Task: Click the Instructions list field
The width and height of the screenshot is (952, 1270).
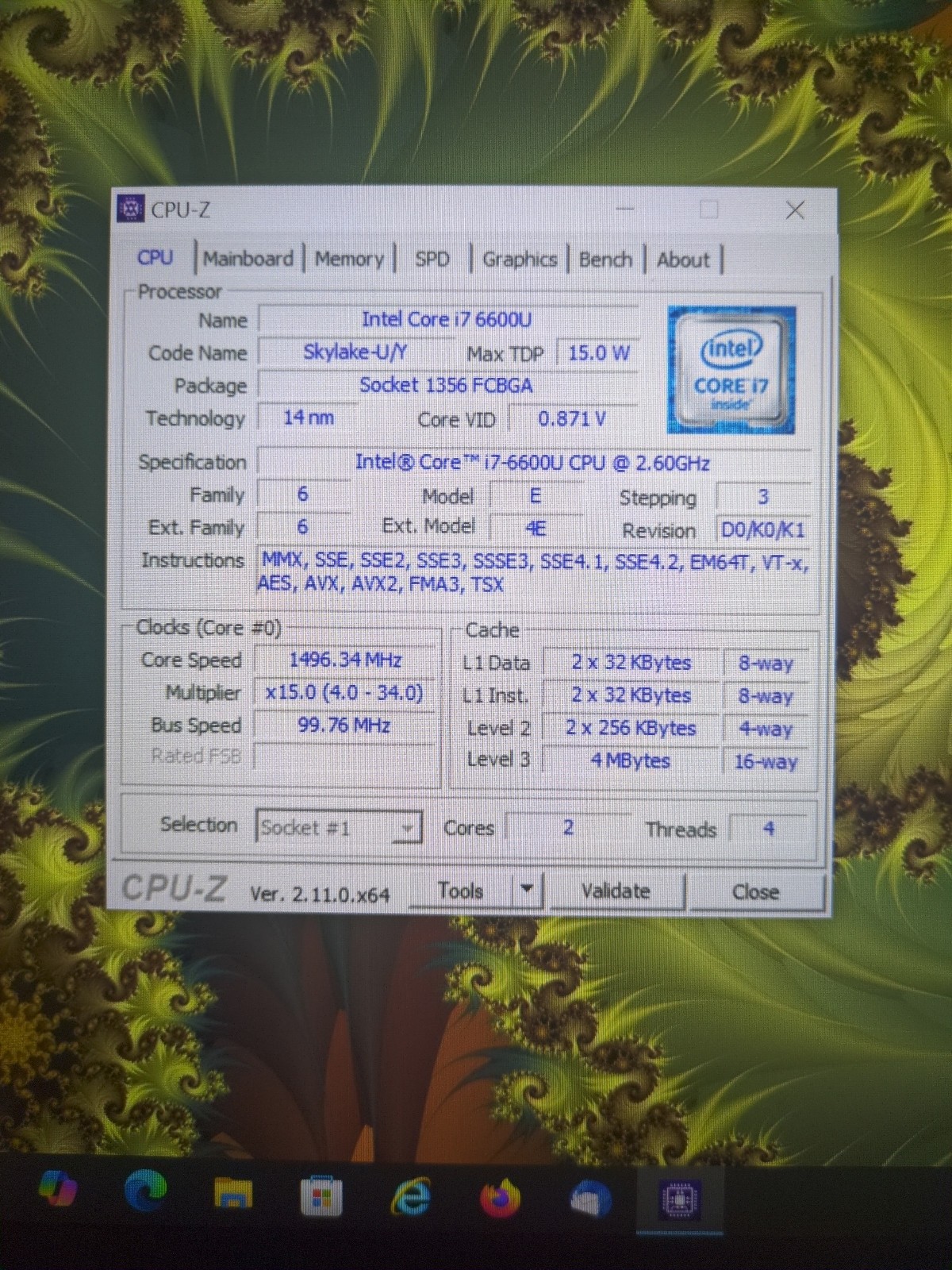Action: pyautogui.click(x=533, y=572)
